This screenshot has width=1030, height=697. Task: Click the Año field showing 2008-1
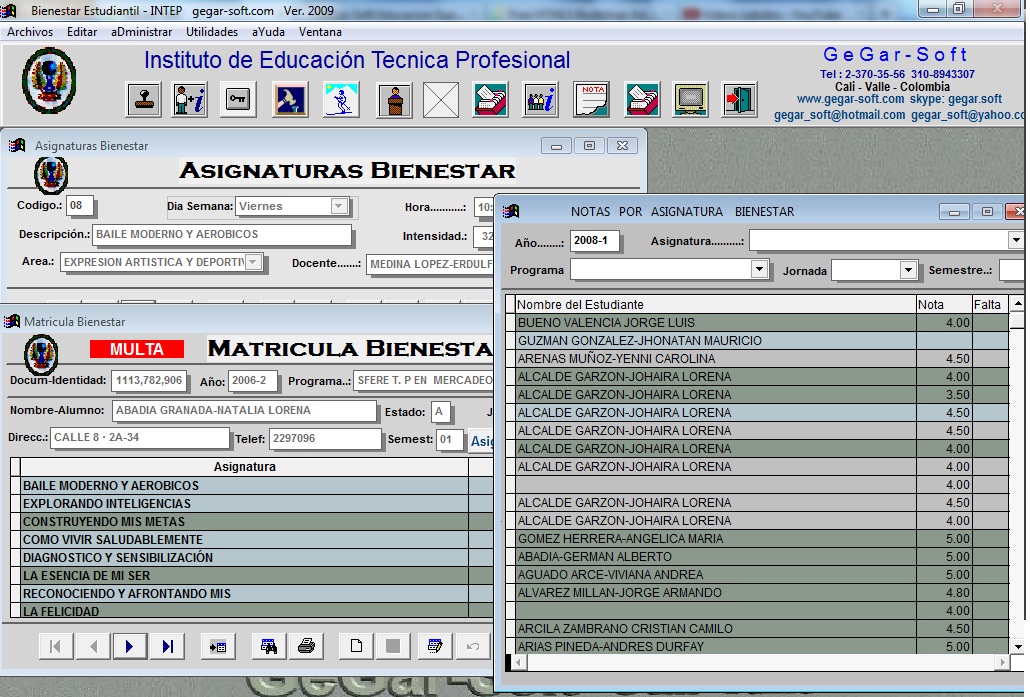(596, 241)
